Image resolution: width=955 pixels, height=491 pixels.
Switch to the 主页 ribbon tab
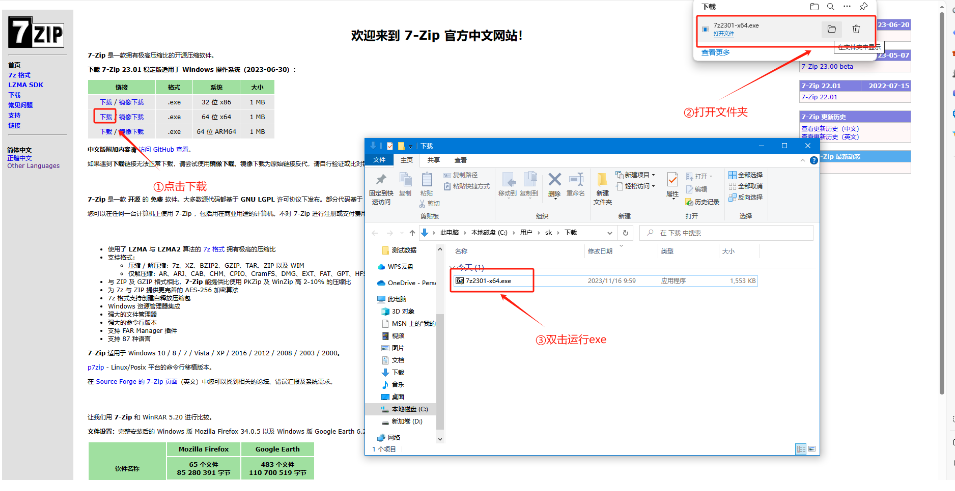[406, 160]
